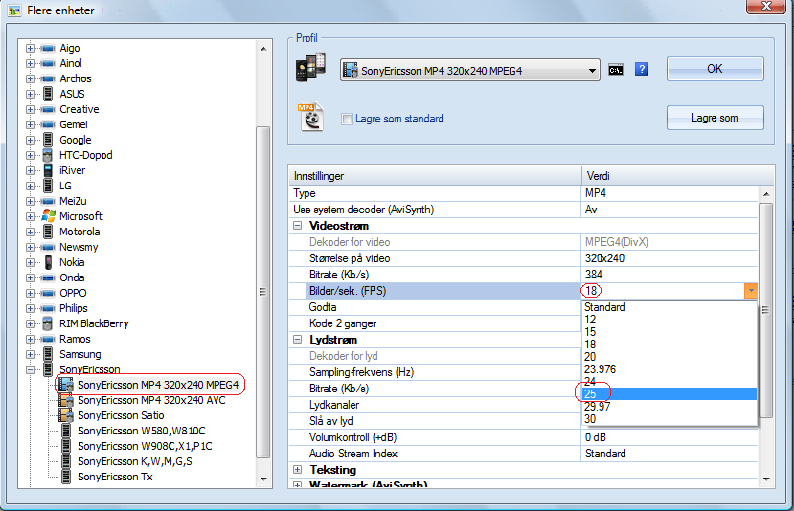Click the SonyEricsson W908C,X1,P1C phone icon

click(x=66, y=446)
